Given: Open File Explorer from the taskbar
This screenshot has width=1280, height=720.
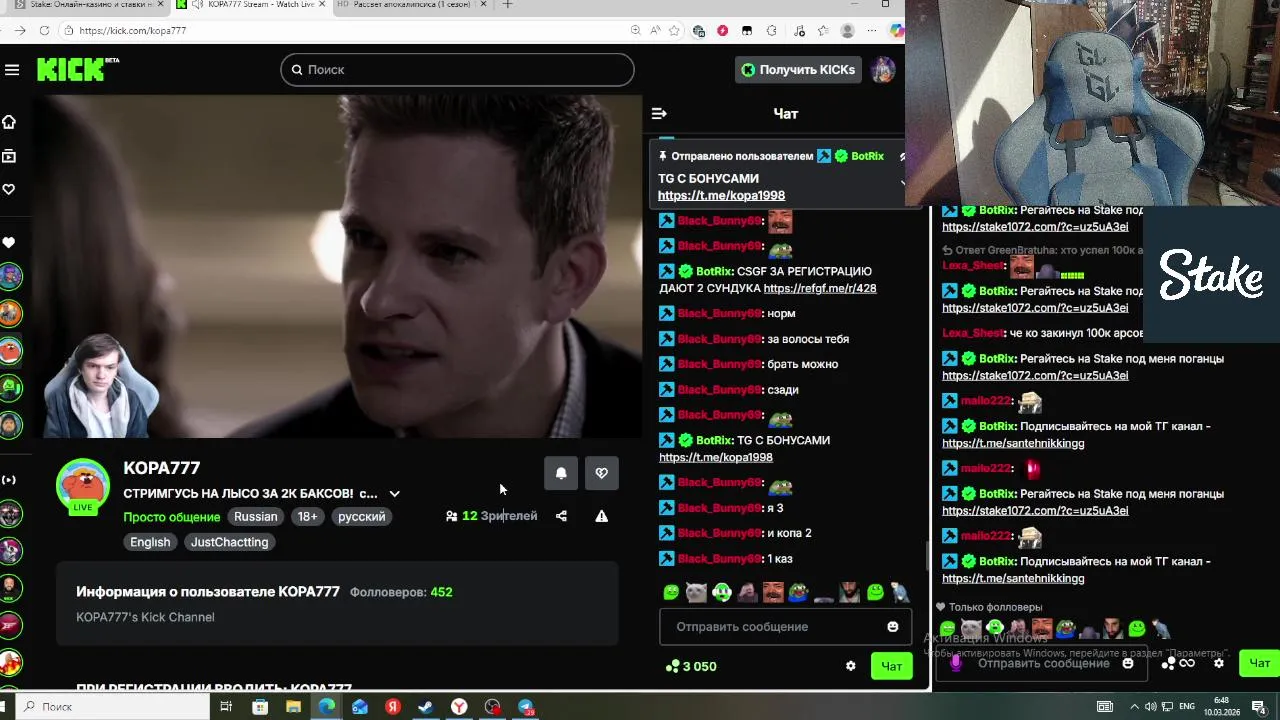Looking at the screenshot, I should click(x=293, y=706).
